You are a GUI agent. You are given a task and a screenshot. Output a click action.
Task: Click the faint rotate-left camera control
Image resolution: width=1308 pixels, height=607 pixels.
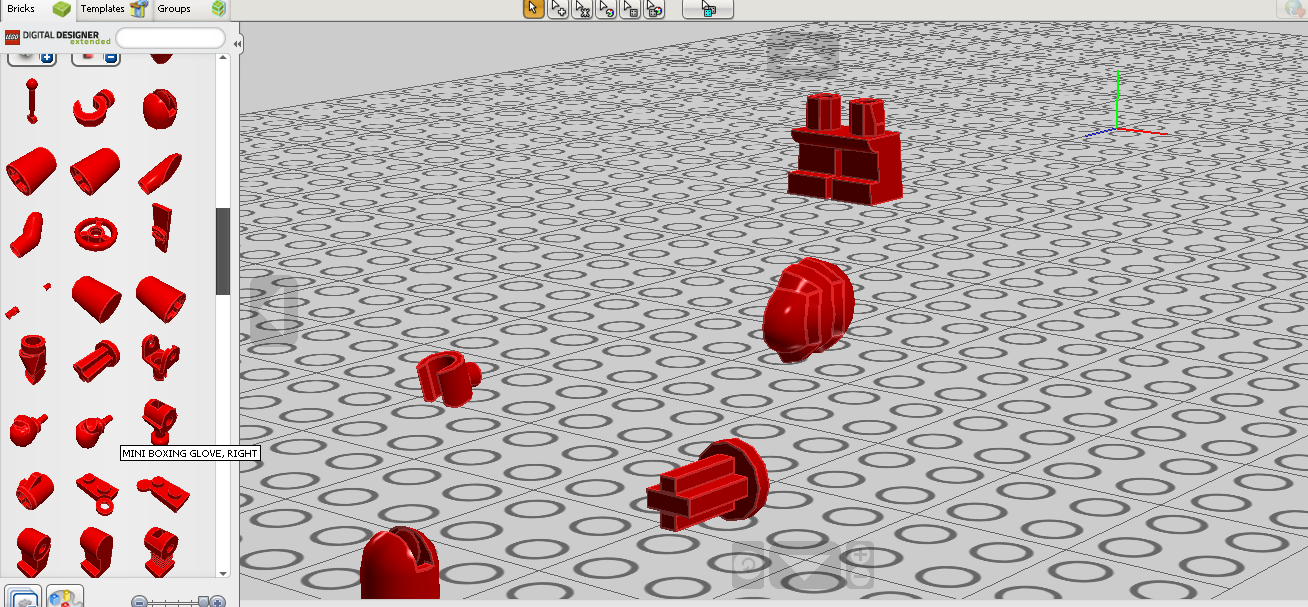click(x=273, y=310)
